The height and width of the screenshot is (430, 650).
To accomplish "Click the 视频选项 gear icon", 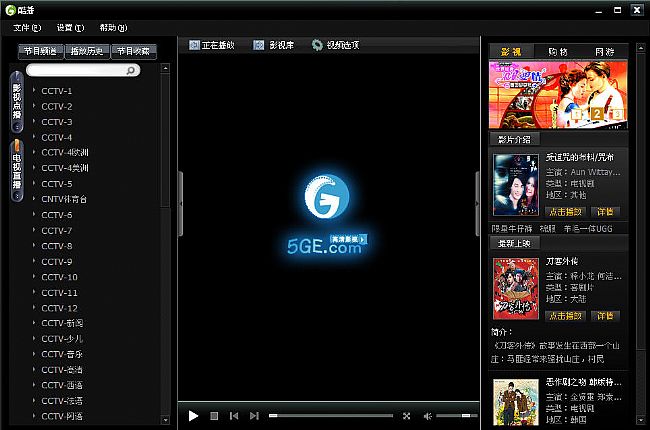I will [317, 45].
